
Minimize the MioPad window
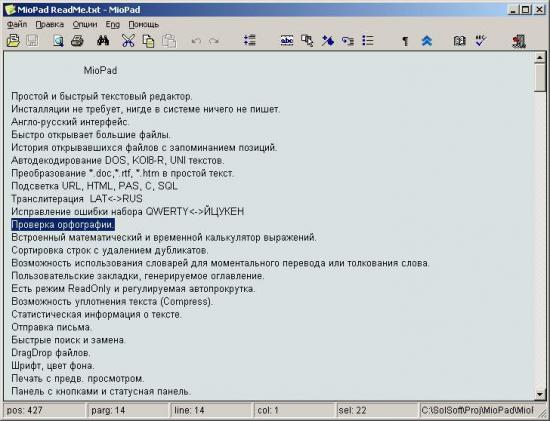(x=514, y=9)
